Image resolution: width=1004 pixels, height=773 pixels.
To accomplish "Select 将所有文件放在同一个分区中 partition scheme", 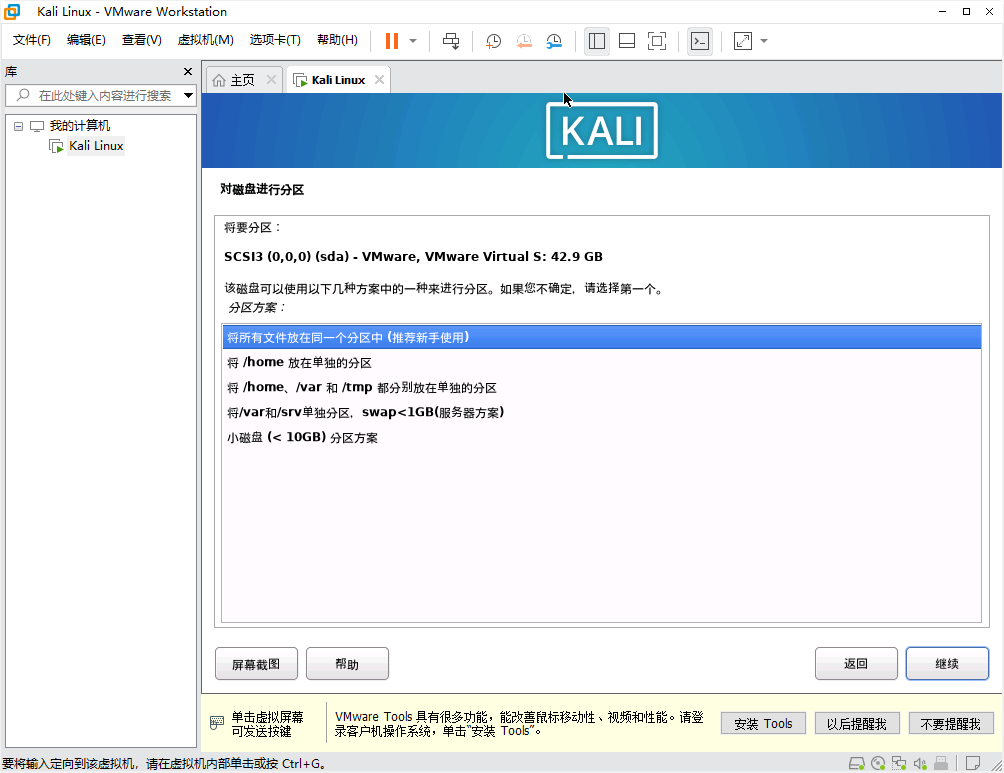I will (601, 338).
